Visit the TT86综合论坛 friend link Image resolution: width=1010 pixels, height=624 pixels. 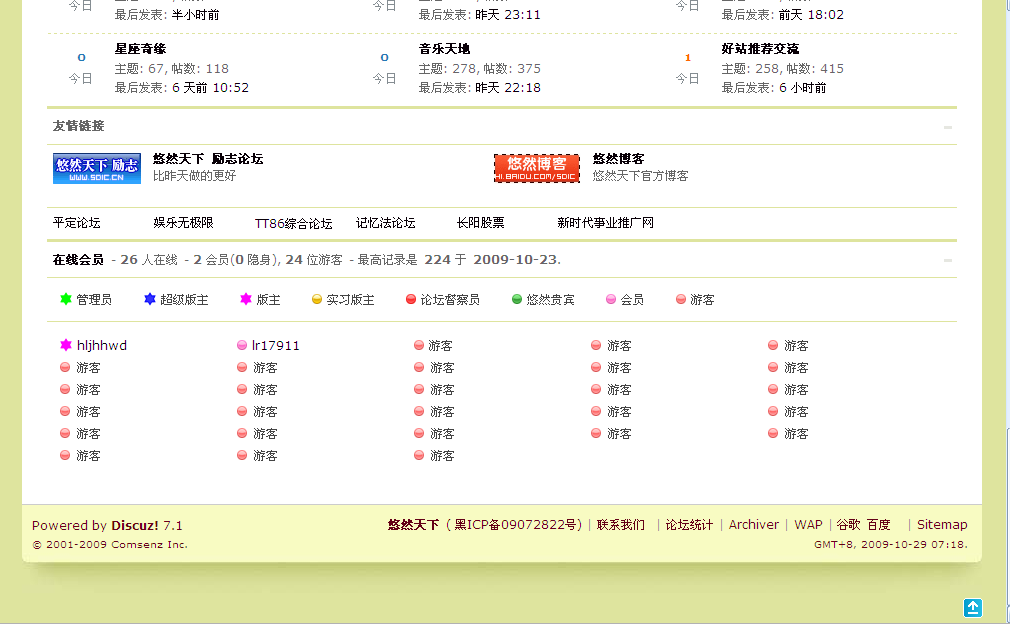tap(293, 223)
